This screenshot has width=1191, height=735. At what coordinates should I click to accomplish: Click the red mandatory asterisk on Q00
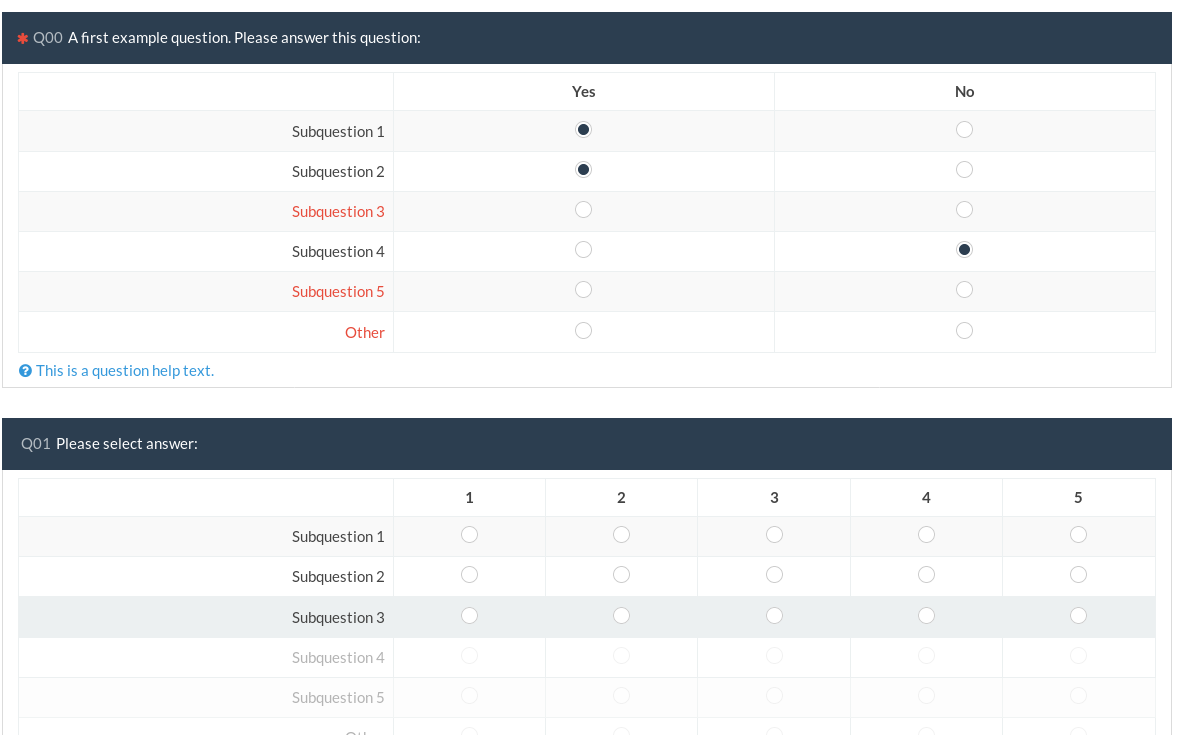tap(22, 38)
